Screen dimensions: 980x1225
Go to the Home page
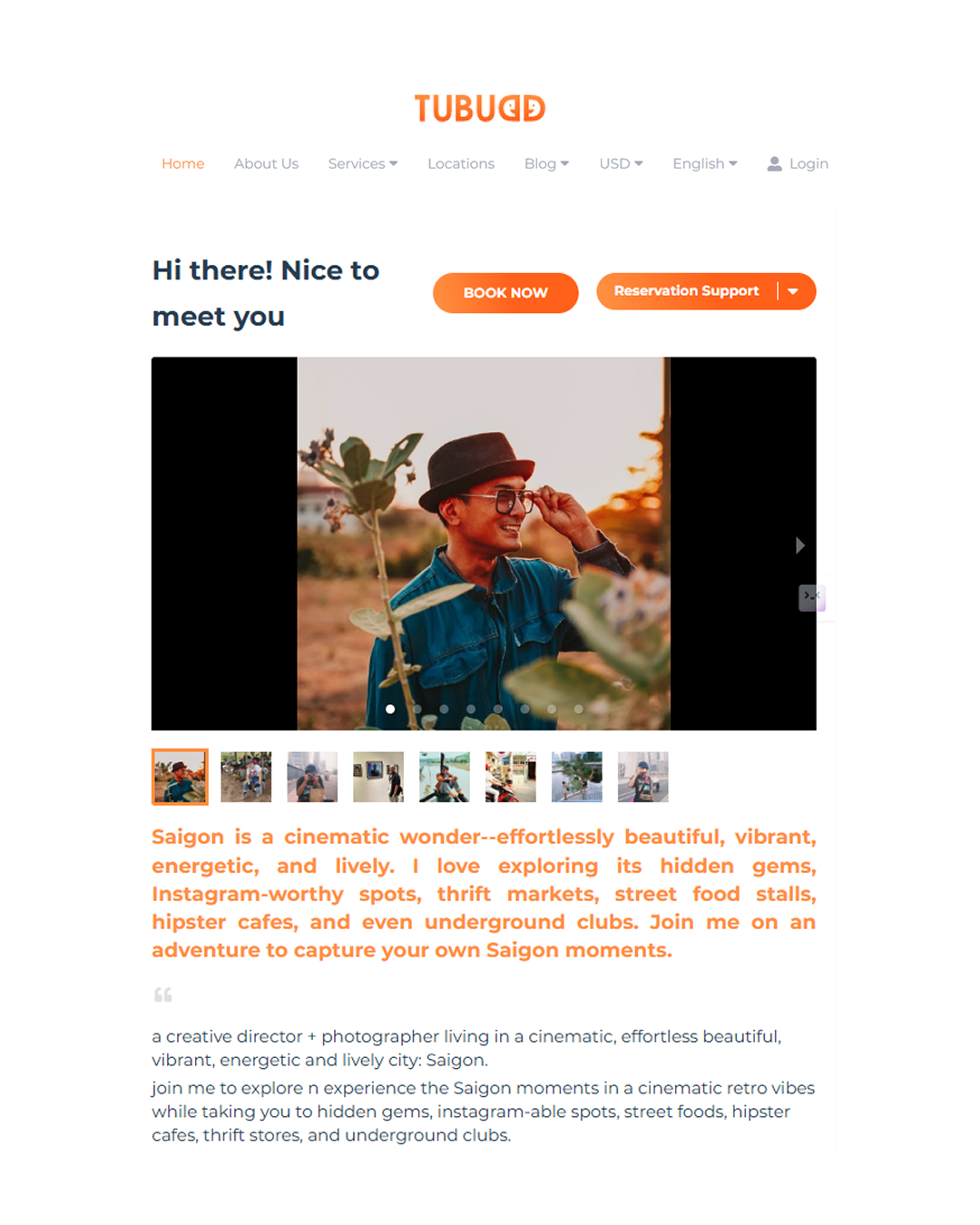tap(183, 163)
